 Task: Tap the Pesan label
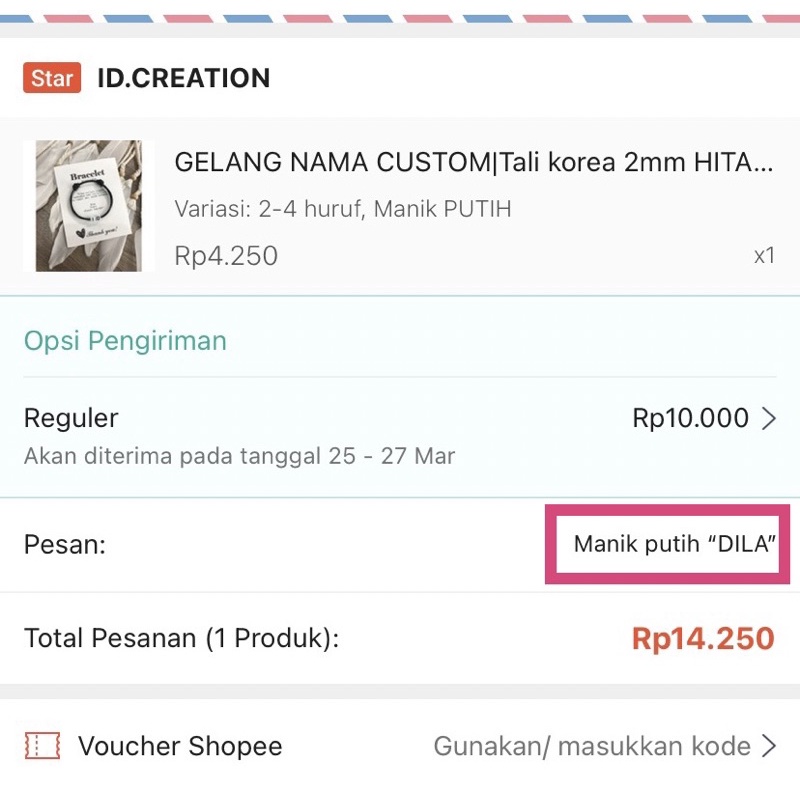point(65,545)
